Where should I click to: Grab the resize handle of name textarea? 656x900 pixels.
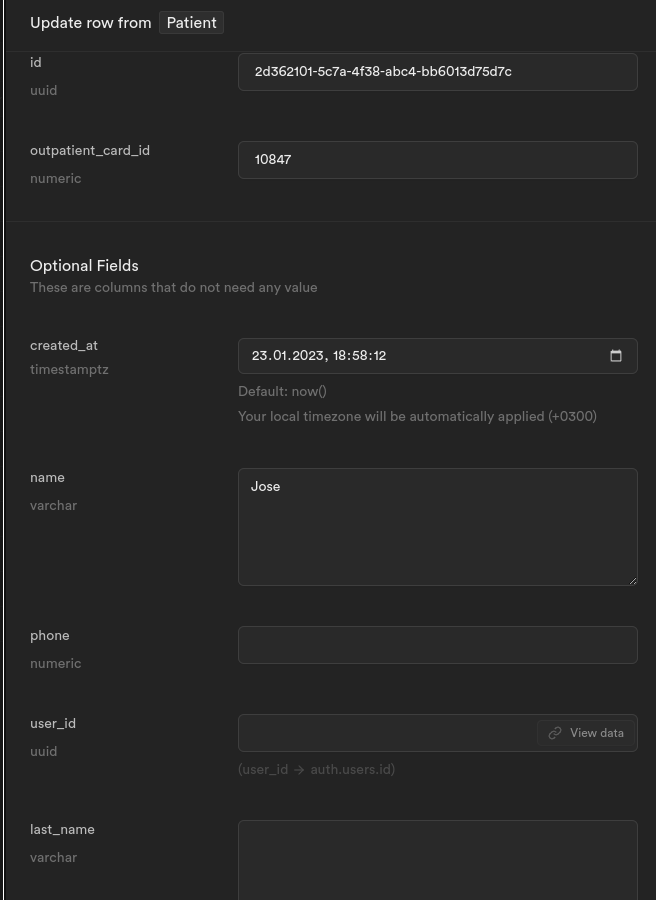632,581
